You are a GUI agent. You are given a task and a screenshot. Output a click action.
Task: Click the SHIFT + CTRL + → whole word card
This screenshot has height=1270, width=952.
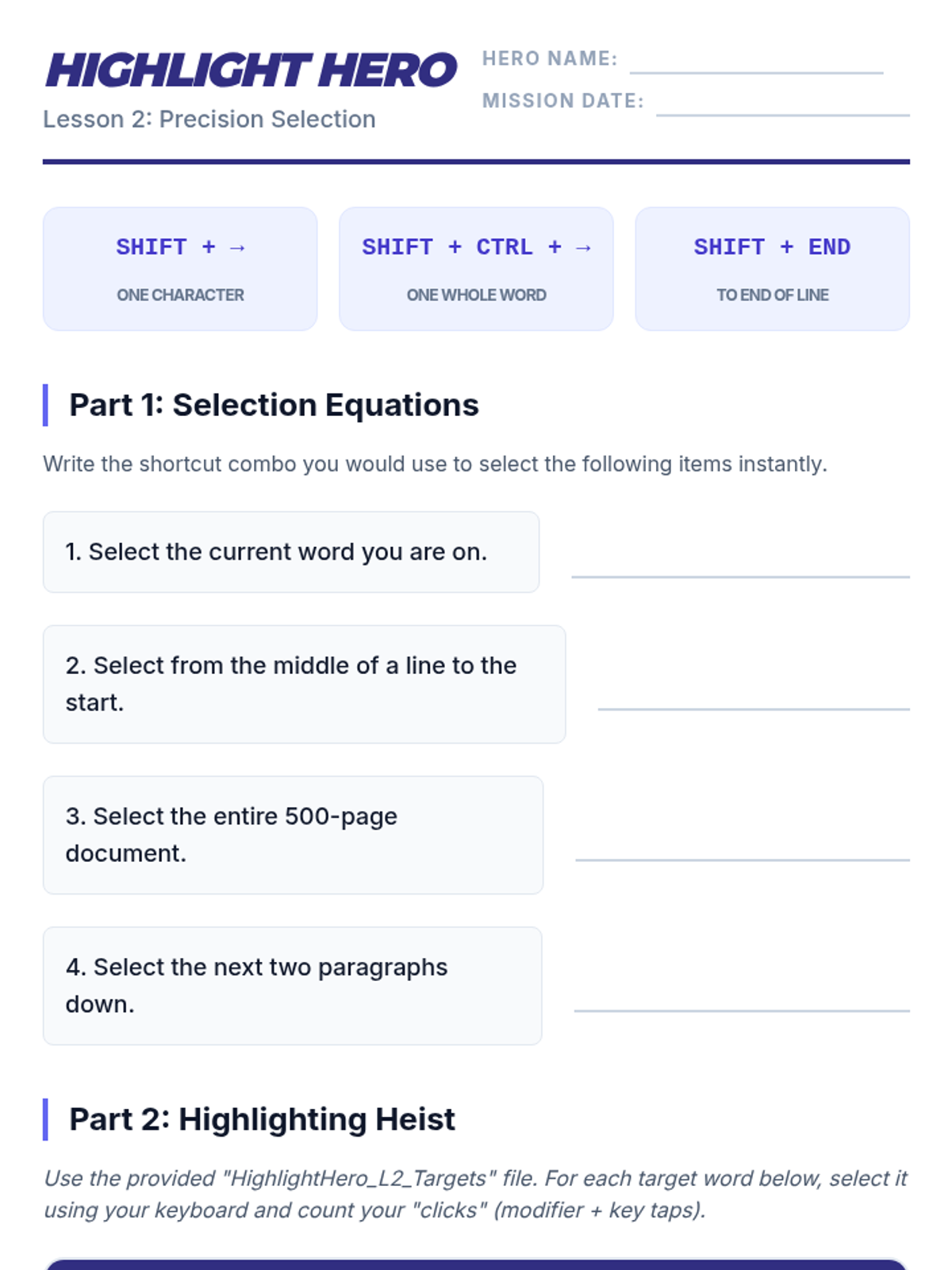476,268
